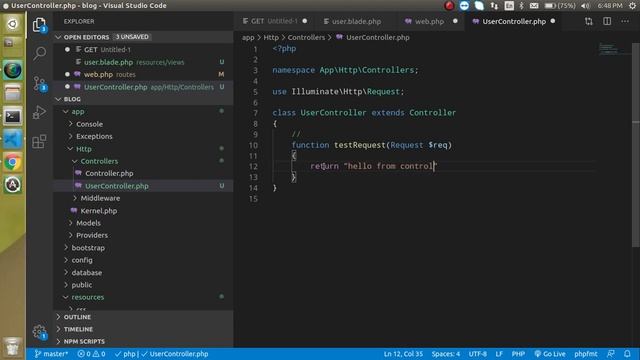
Task: Click the Bluetooth icon in top panel
Action: tap(521, 5)
